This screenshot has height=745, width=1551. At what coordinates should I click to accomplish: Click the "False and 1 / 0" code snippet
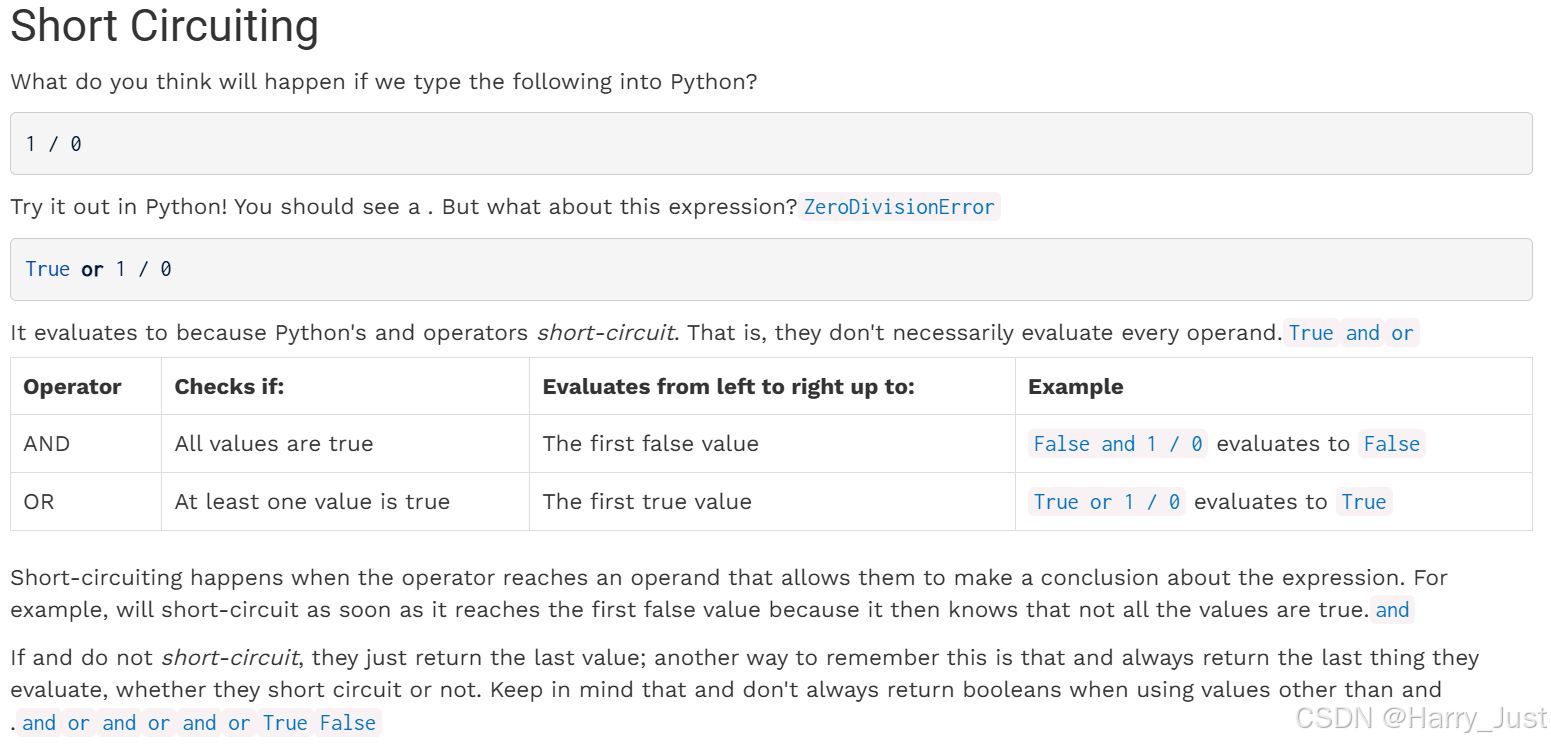click(x=1117, y=444)
